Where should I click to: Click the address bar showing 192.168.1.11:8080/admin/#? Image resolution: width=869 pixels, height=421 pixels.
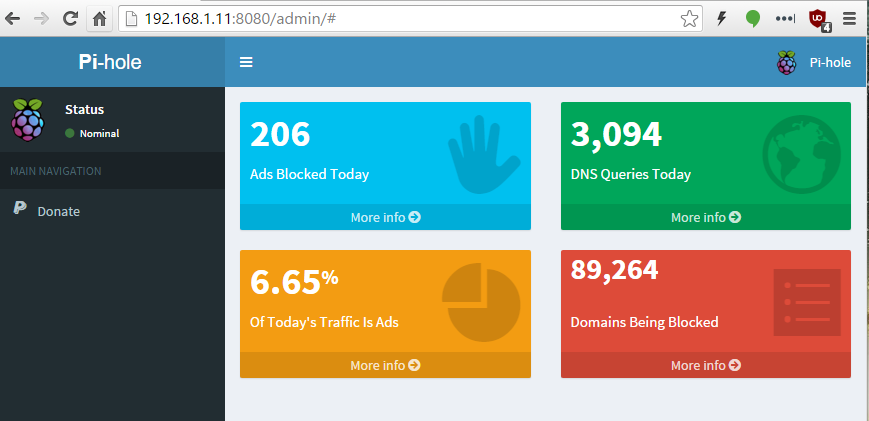click(x=410, y=19)
